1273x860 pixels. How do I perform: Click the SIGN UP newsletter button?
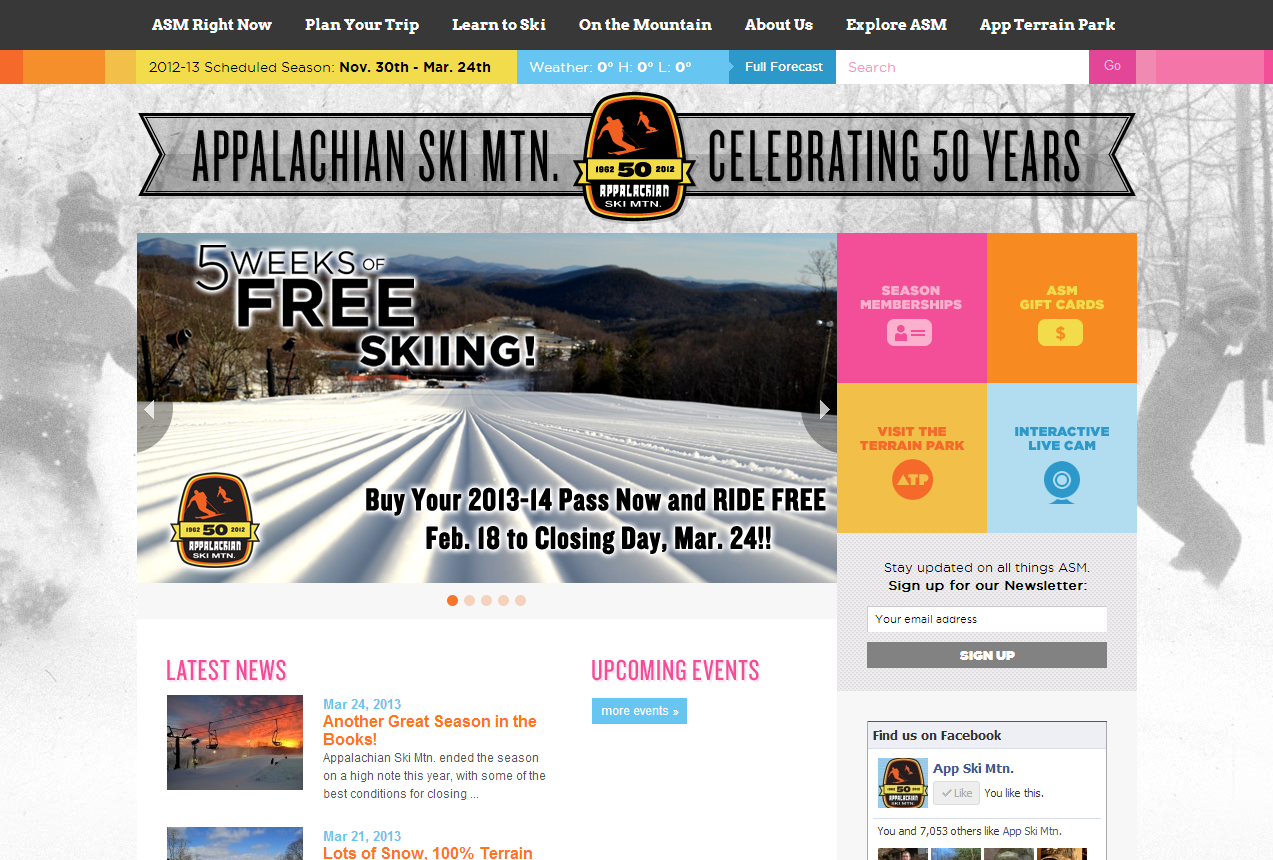[987, 655]
